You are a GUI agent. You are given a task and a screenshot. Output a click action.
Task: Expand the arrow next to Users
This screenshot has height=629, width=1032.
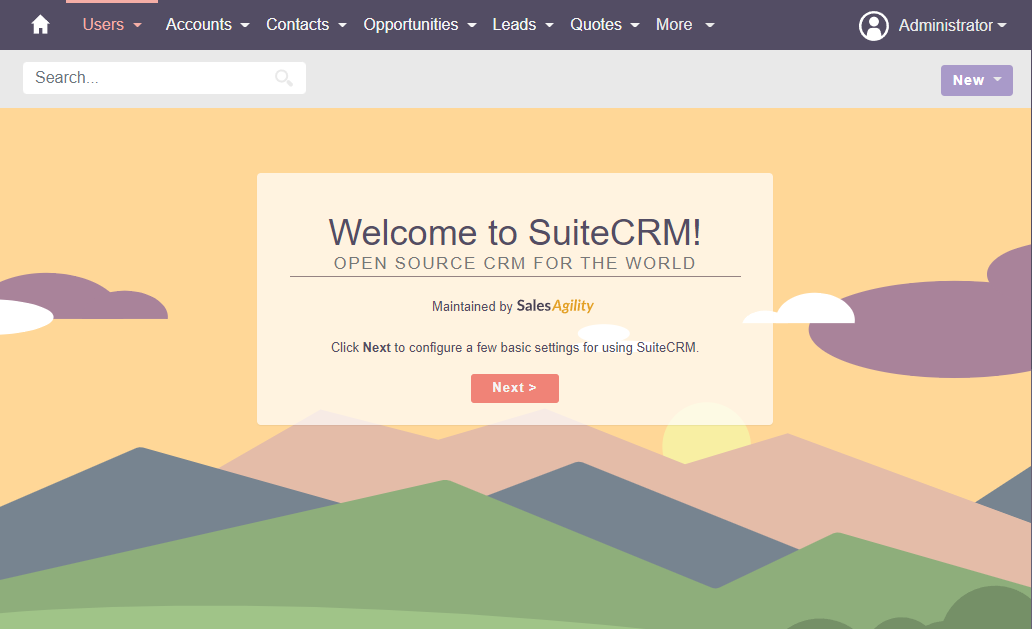138,26
